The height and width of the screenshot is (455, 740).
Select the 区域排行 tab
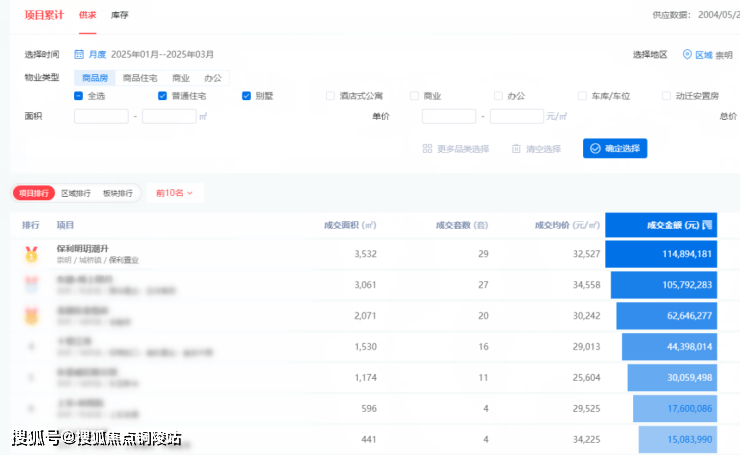point(76,192)
